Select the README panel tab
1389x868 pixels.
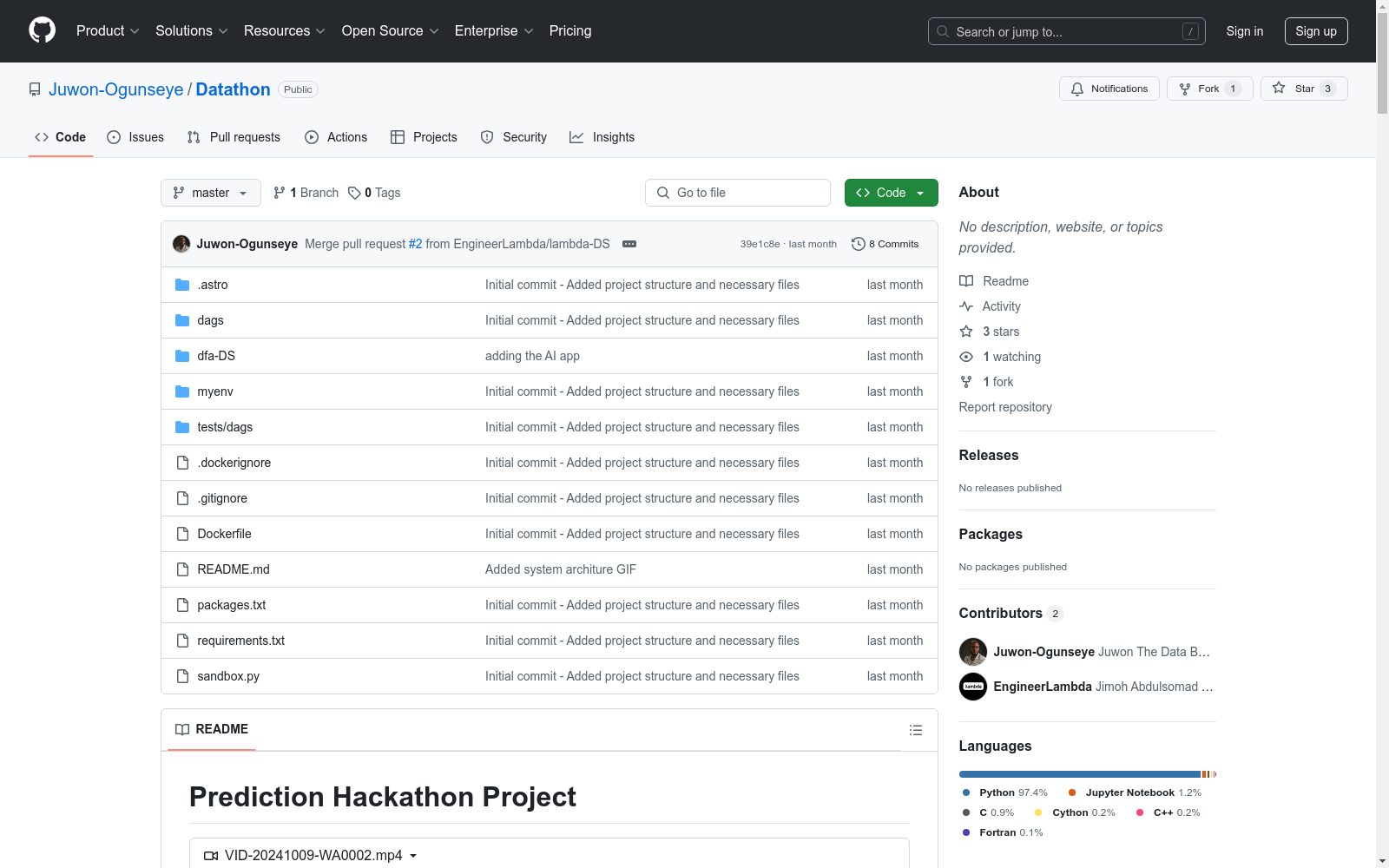(212, 729)
